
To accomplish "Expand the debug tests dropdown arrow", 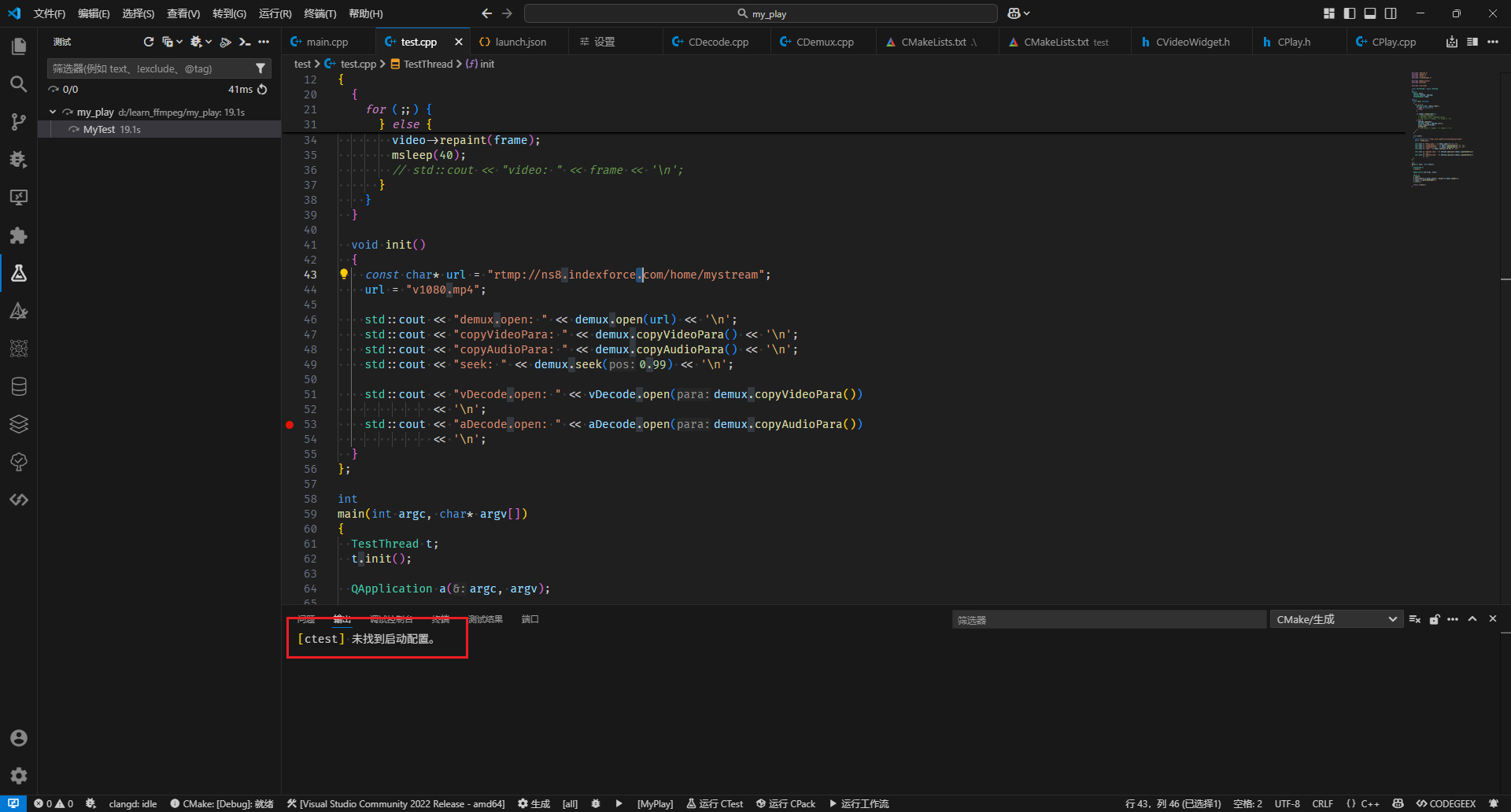I will tap(209, 42).
